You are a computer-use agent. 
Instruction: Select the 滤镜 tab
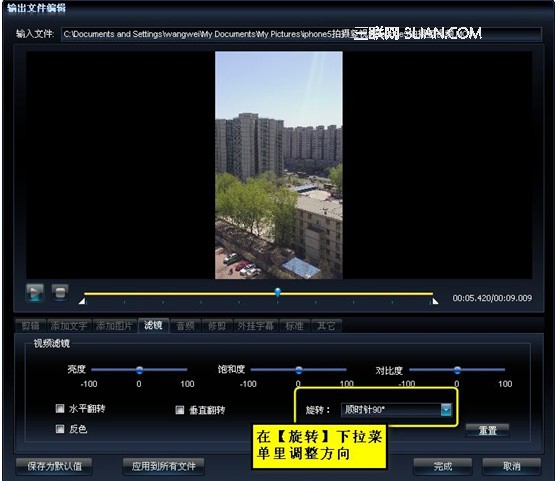point(153,325)
